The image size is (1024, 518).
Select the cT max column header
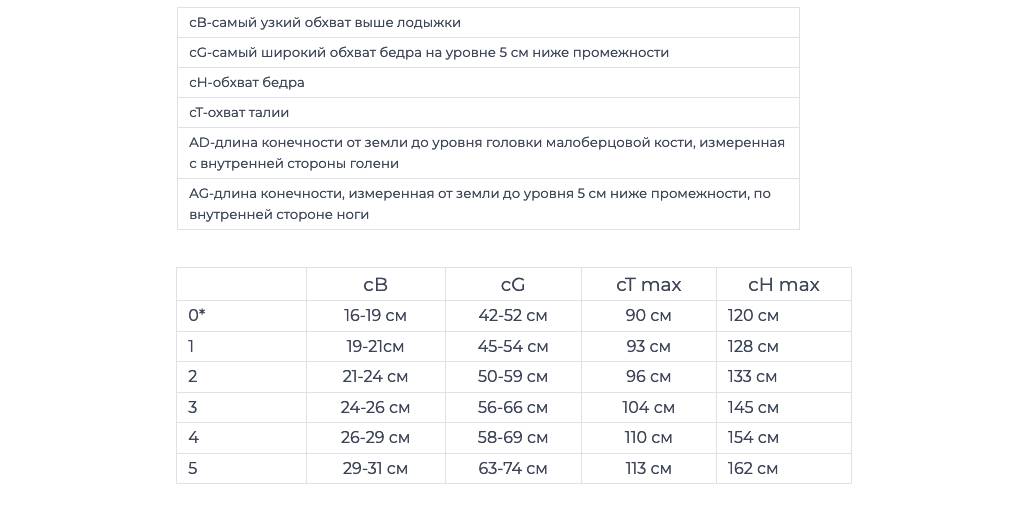tap(648, 285)
